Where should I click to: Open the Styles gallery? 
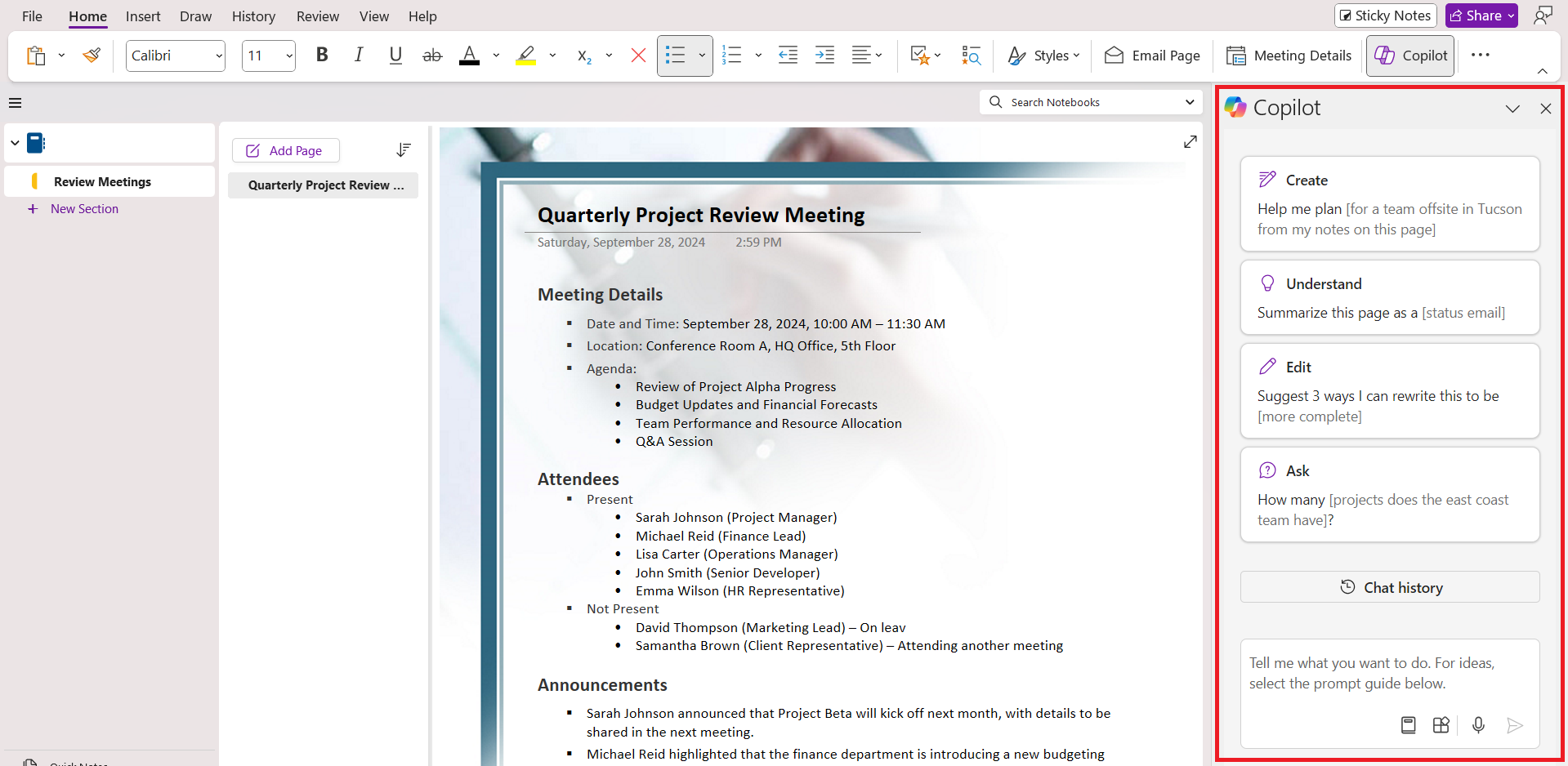click(1043, 56)
